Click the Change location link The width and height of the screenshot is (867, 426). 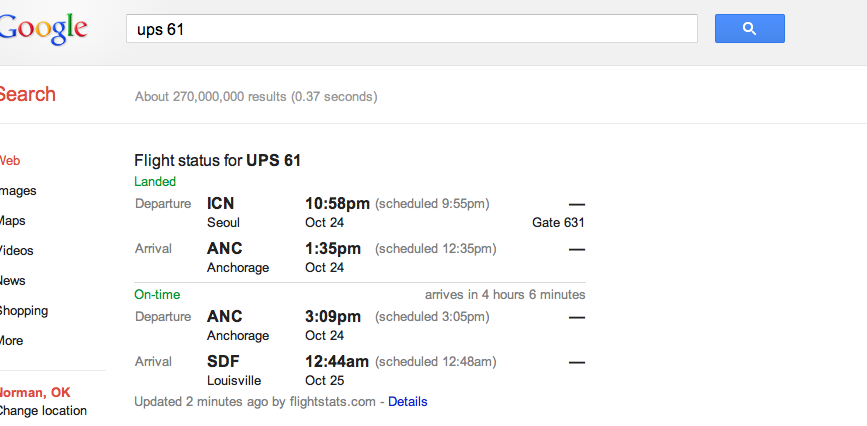pyautogui.click(x=43, y=411)
